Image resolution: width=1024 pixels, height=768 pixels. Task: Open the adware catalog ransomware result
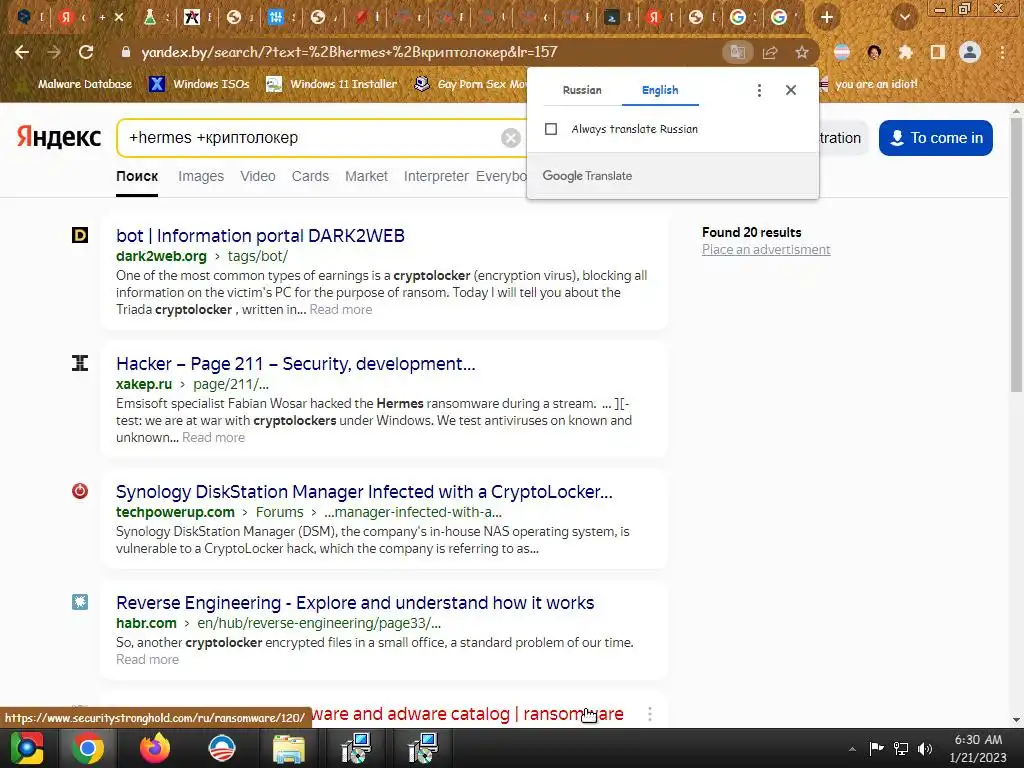click(x=467, y=714)
